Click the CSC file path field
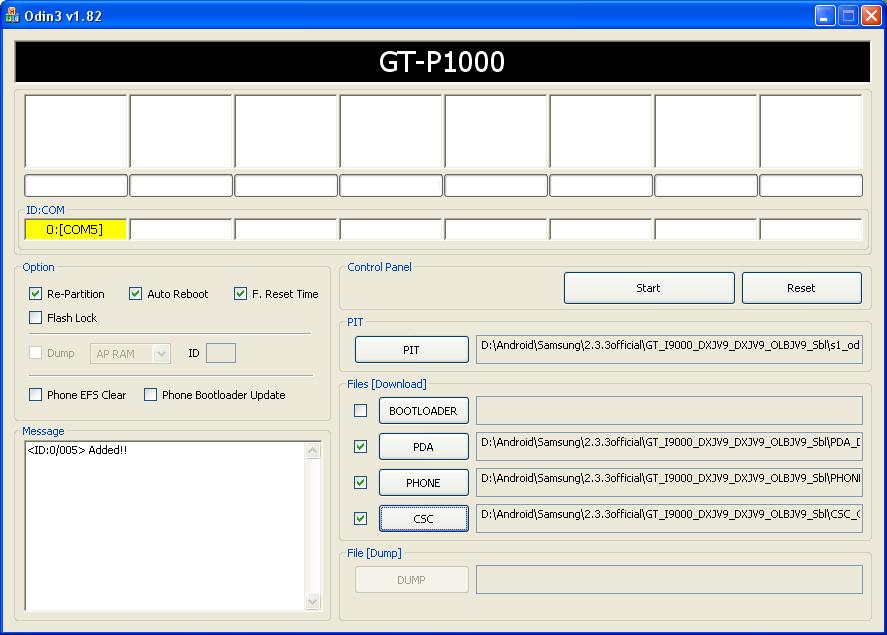This screenshot has height=635, width=887. pyautogui.click(x=669, y=519)
